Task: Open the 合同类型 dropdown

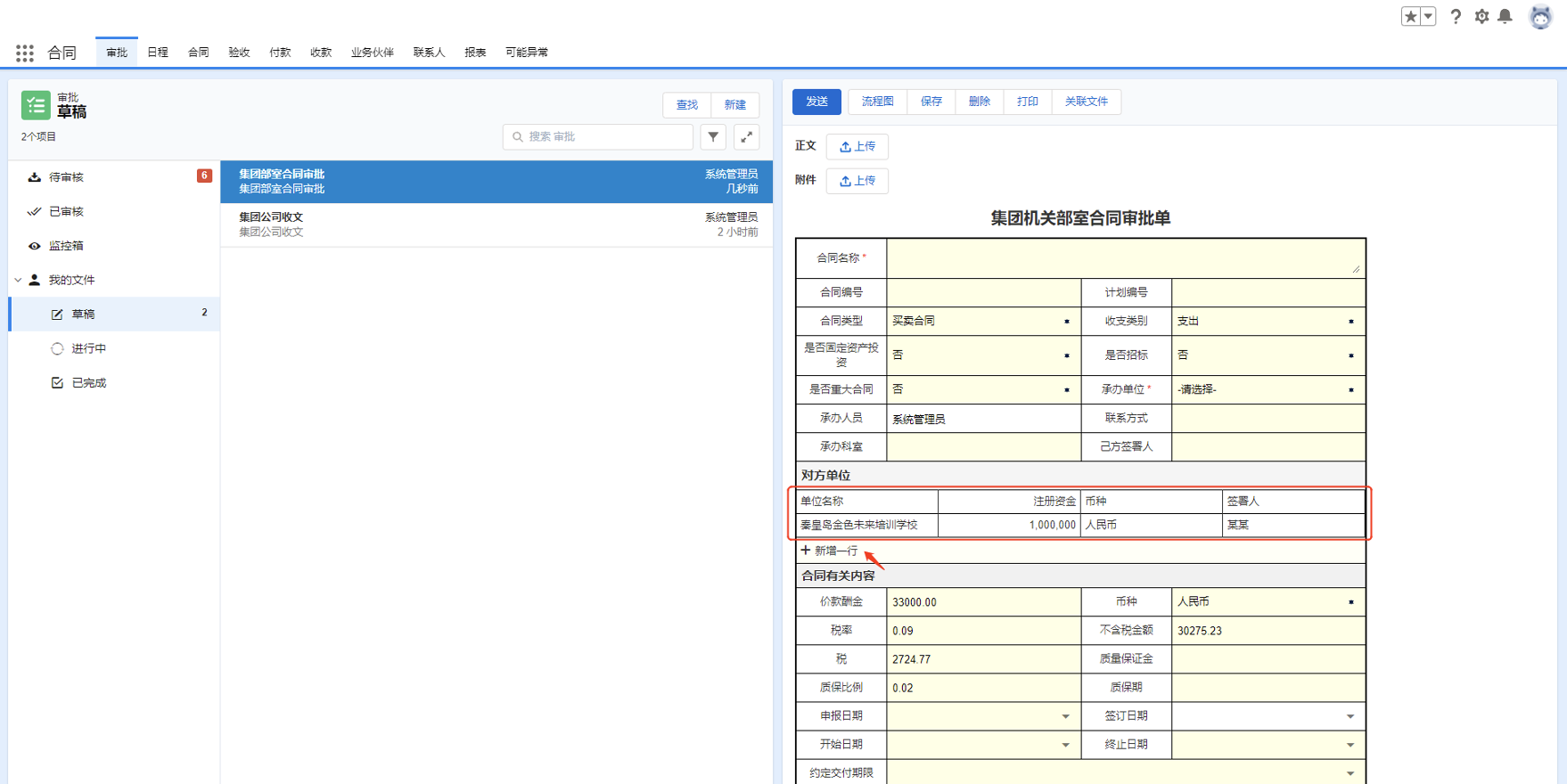Action: coord(984,321)
